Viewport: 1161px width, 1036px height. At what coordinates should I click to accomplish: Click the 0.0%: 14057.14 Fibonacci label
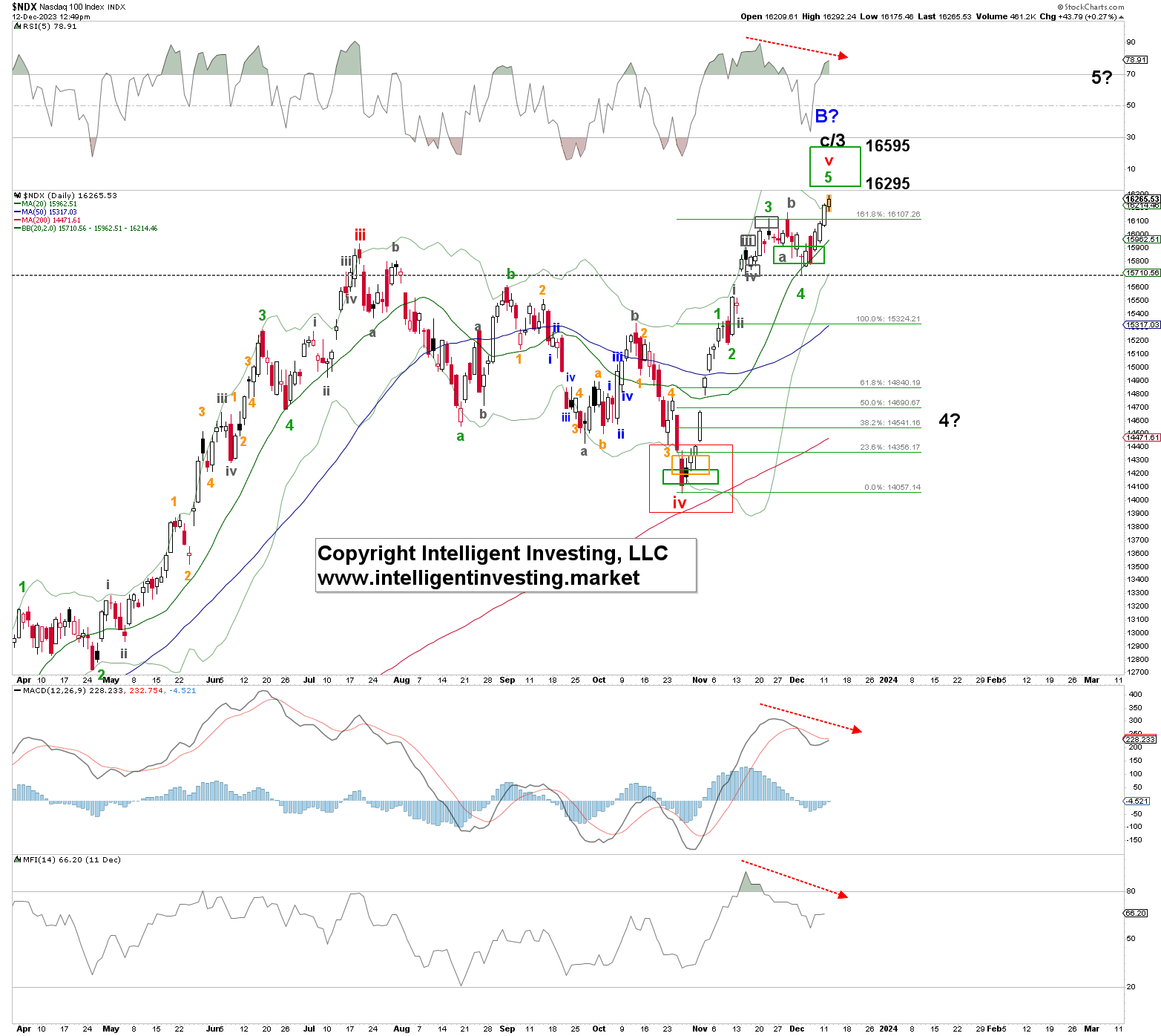pos(892,488)
